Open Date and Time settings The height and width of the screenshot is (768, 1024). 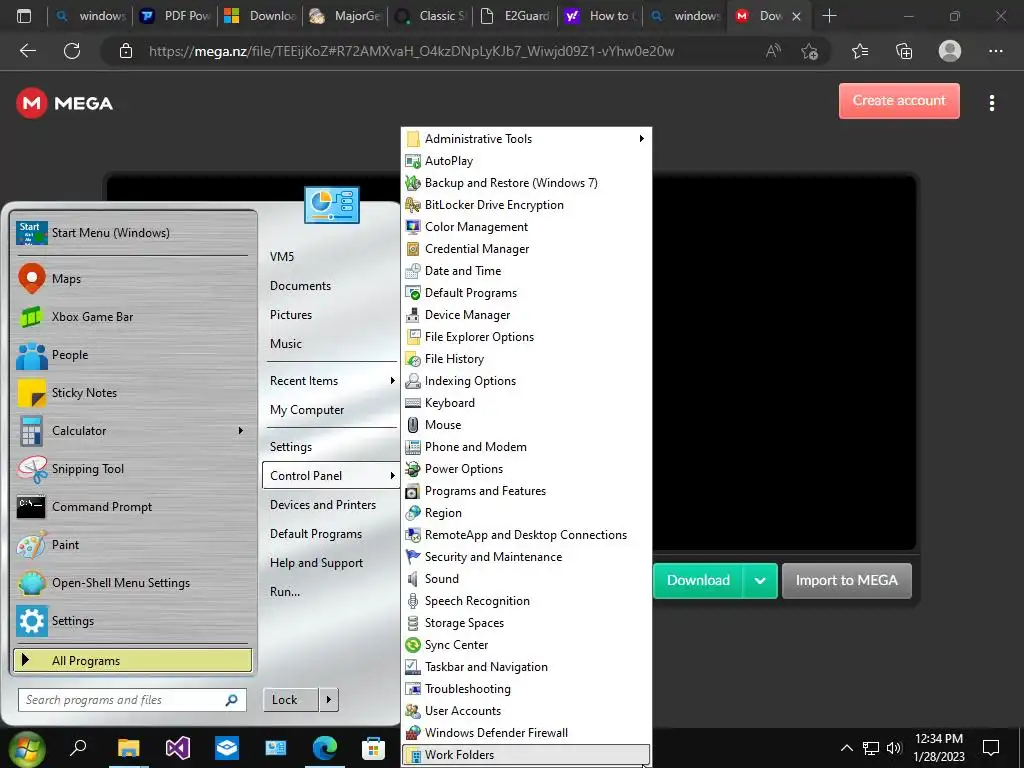[526, 271]
